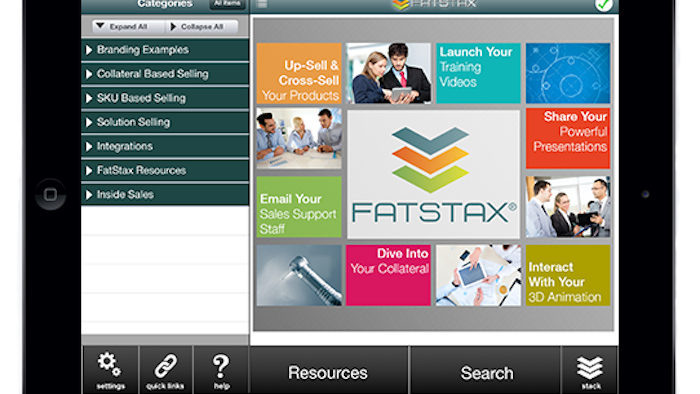Tap the iPad home button
The image size is (700, 394).
[x=50, y=194]
